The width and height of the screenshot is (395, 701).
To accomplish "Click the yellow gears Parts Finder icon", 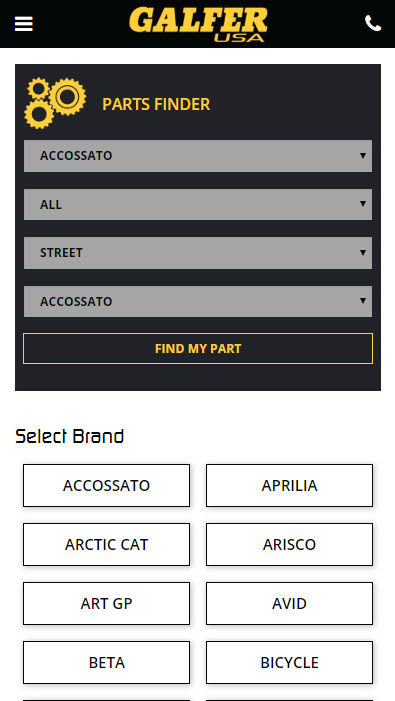I will [55, 103].
